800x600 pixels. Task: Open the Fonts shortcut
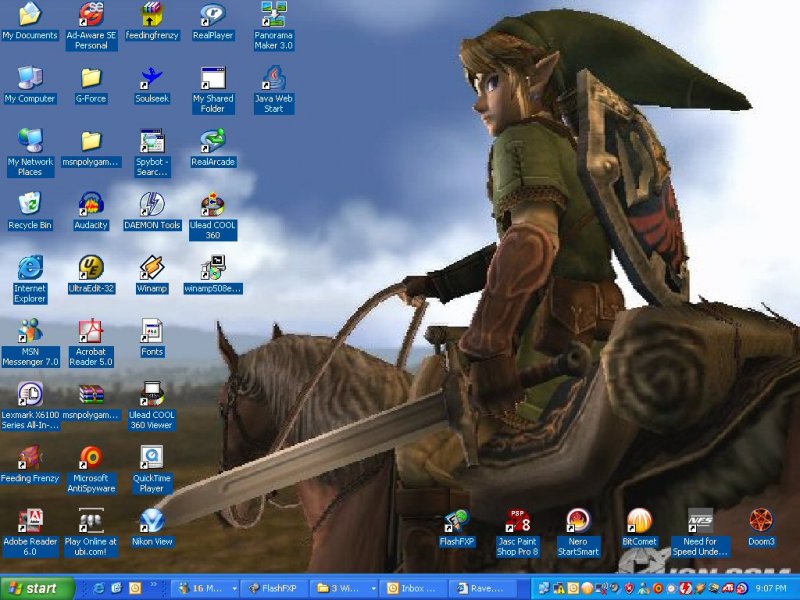(152, 338)
